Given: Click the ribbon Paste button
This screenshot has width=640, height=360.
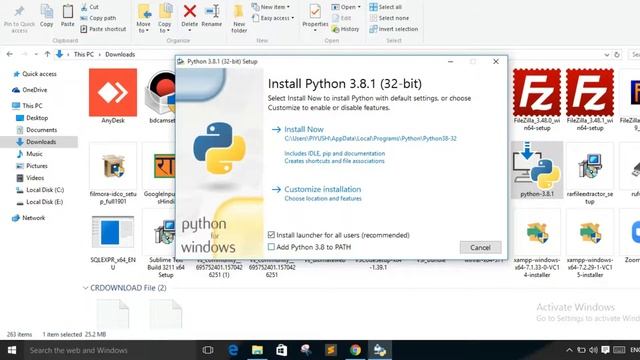Looking at the screenshot, I should tap(68, 16).
